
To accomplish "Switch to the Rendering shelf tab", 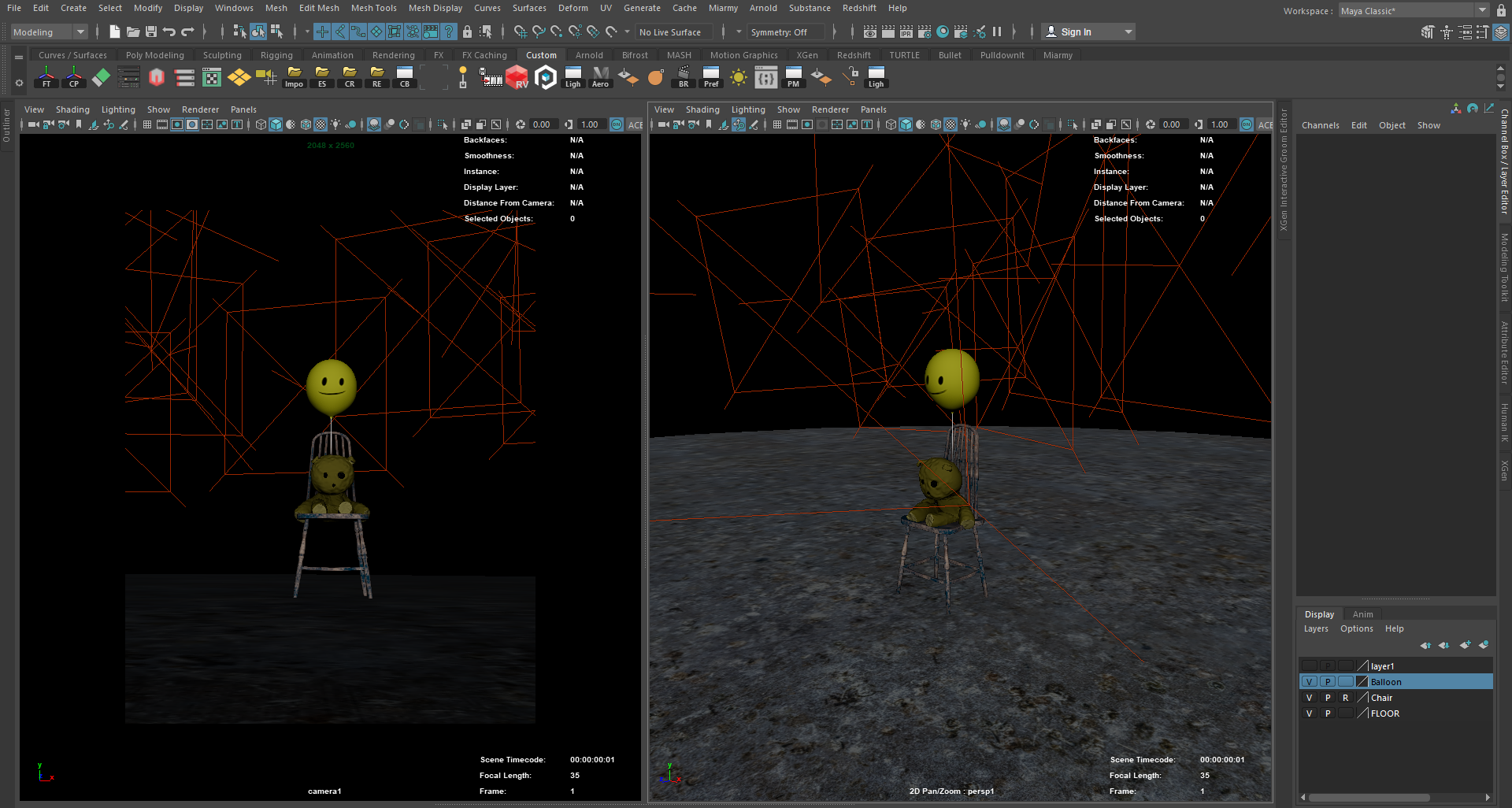I will pyautogui.click(x=393, y=55).
